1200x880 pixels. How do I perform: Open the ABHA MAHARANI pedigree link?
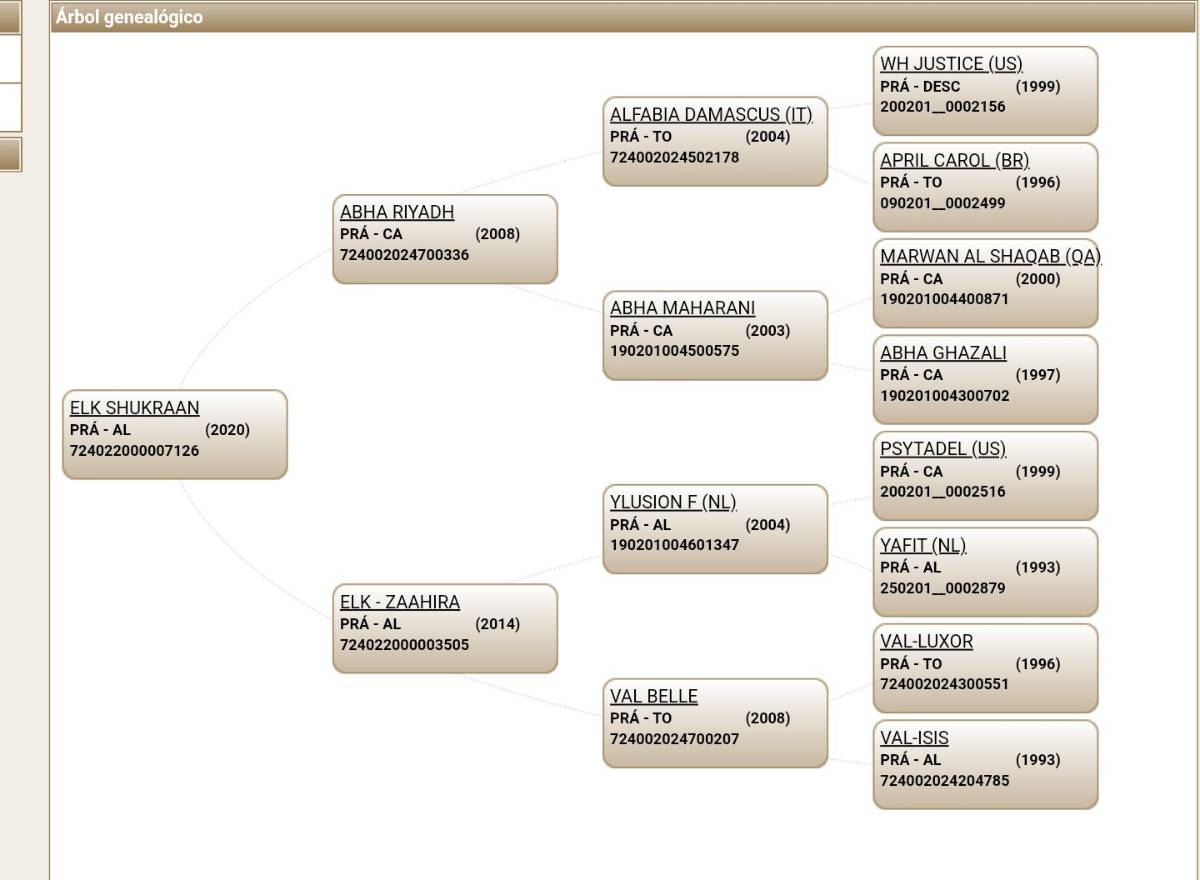[x=683, y=308]
